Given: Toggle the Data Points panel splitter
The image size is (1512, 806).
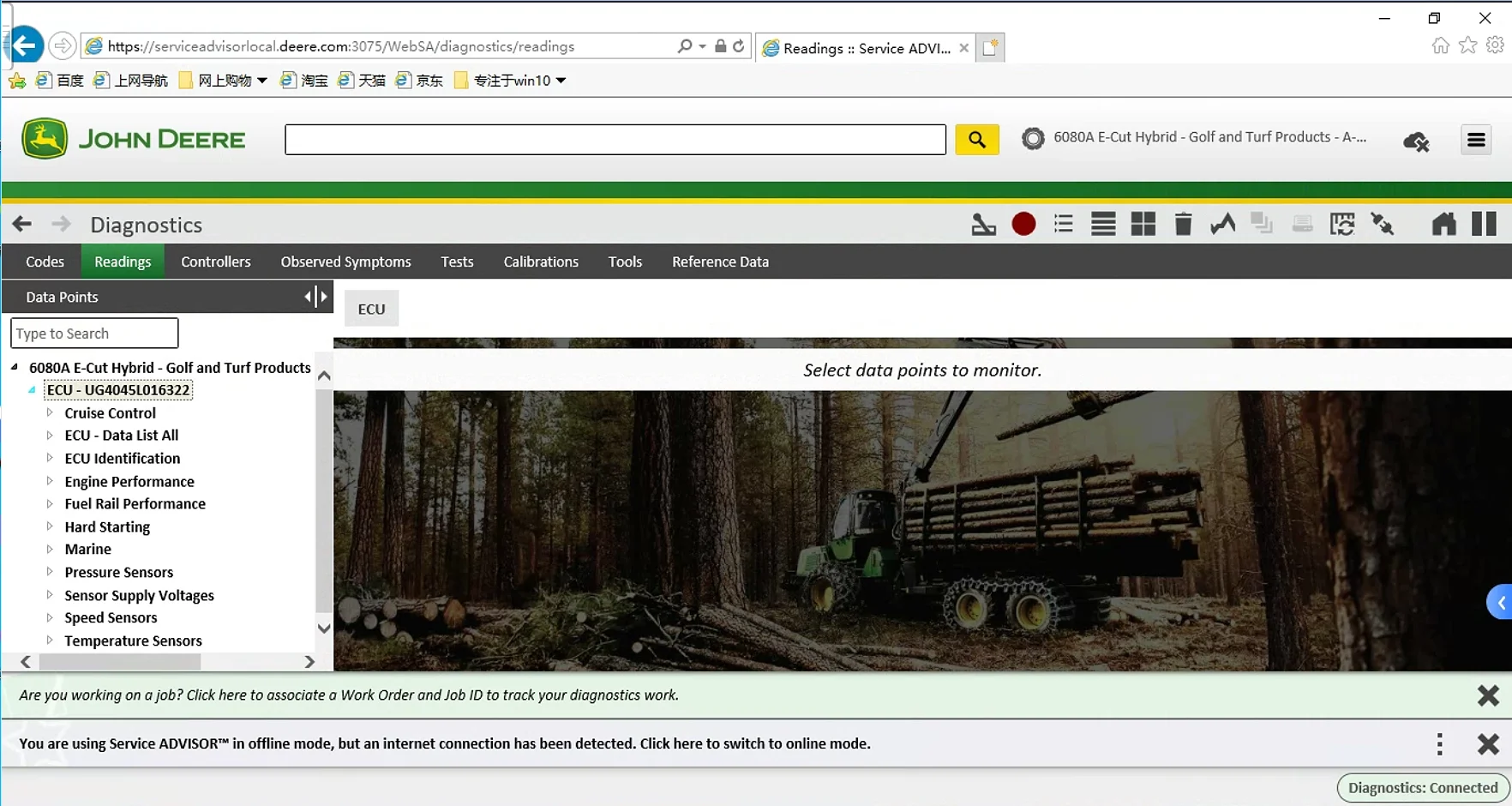Looking at the screenshot, I should click(x=315, y=297).
